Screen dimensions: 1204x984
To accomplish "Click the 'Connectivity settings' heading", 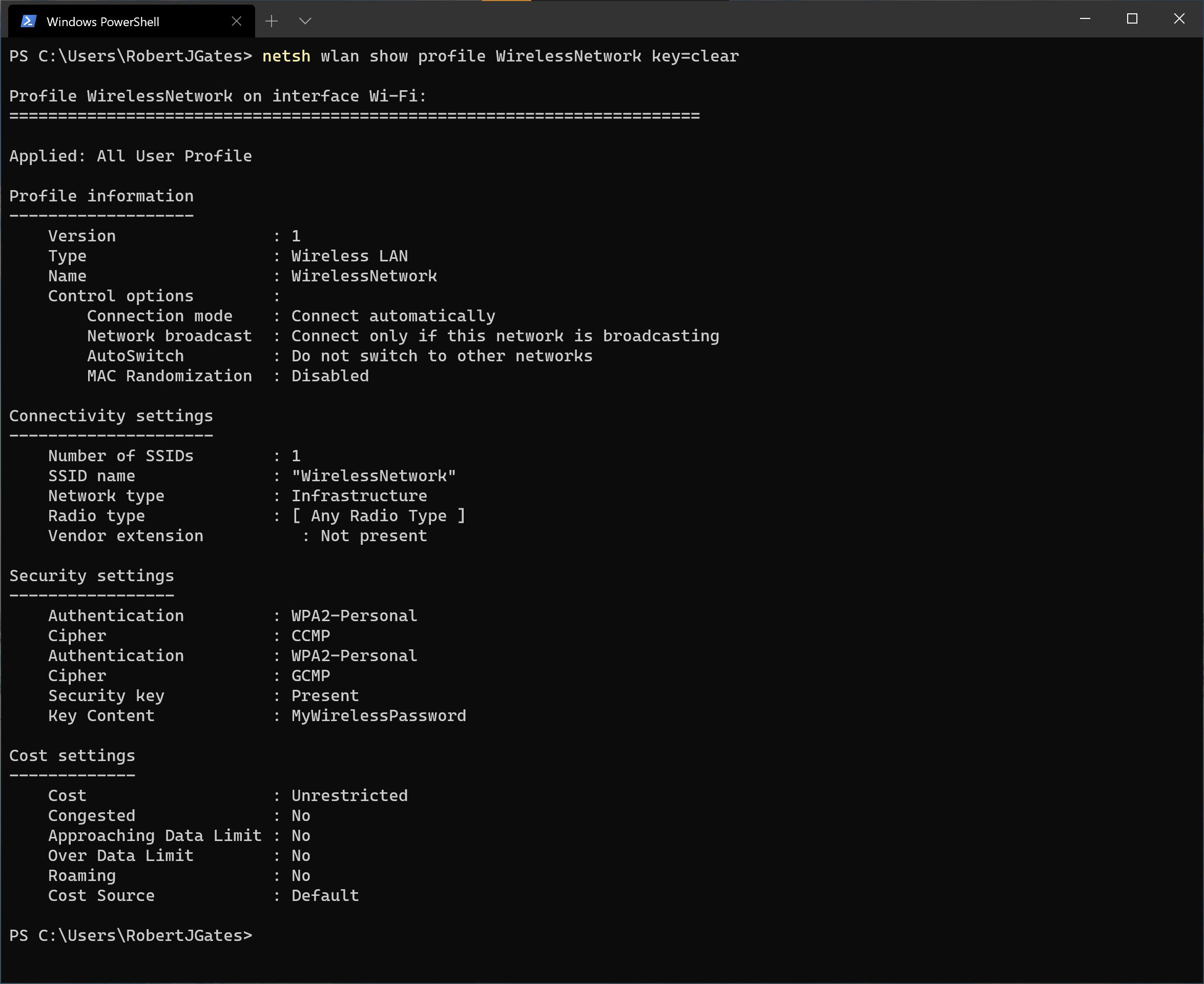I will [x=111, y=416].
